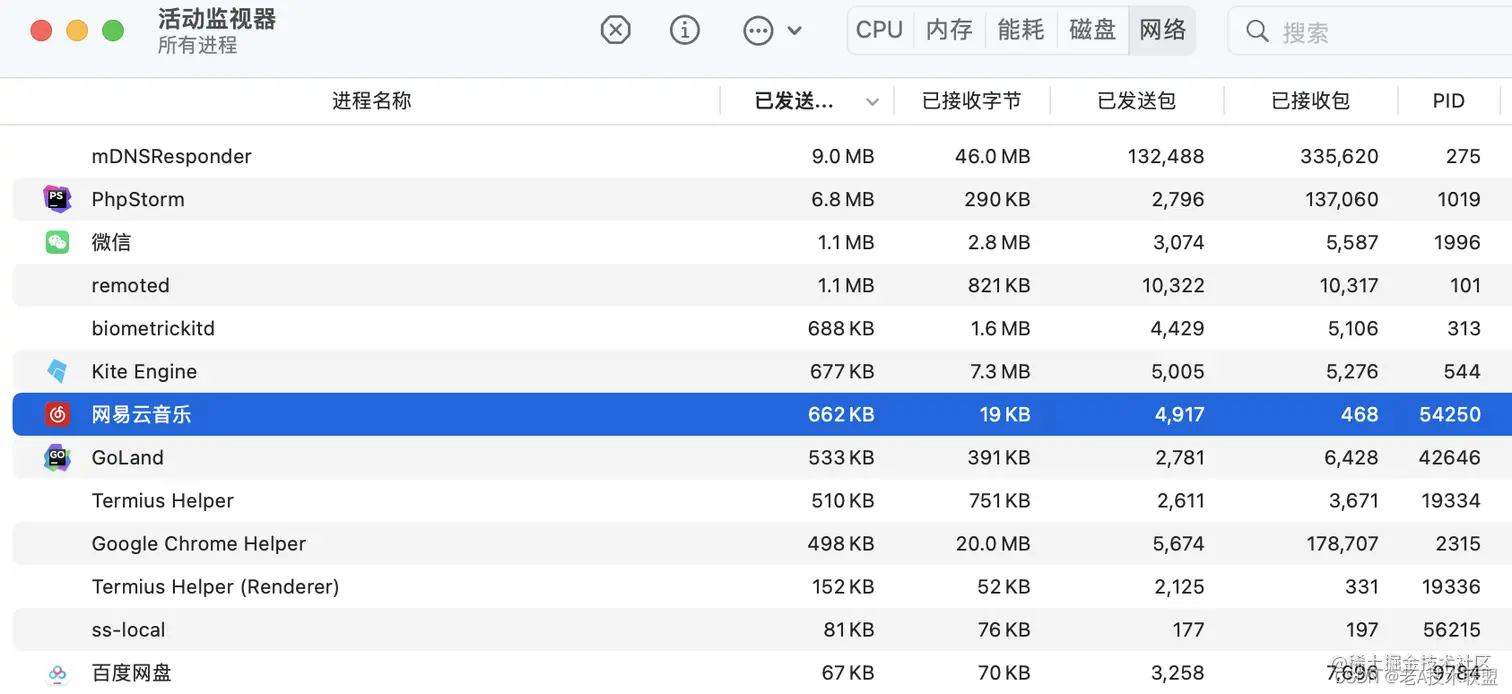
Task: Select the biometrickitd process row
Action: (x=762, y=328)
